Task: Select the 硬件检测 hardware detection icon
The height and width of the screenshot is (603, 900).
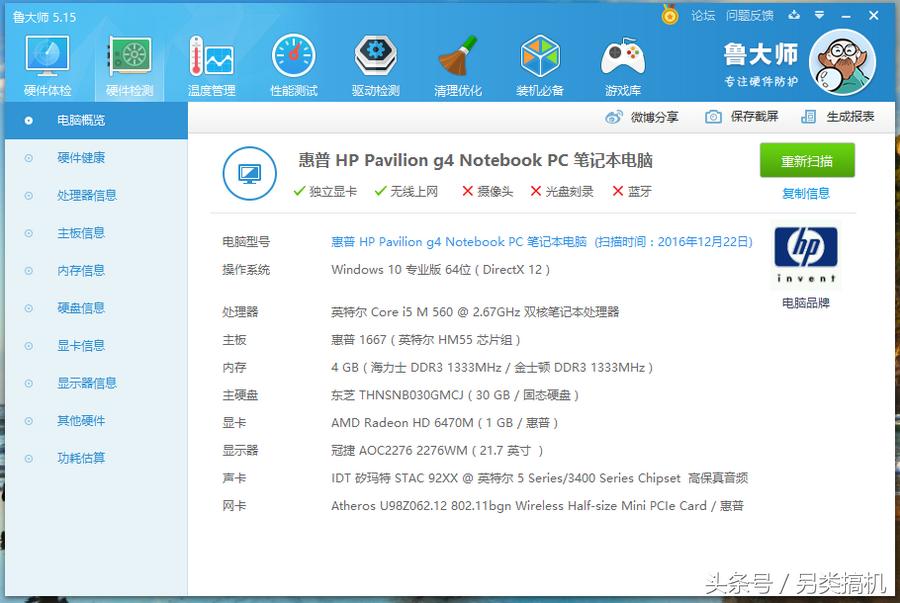Action: 128,63
